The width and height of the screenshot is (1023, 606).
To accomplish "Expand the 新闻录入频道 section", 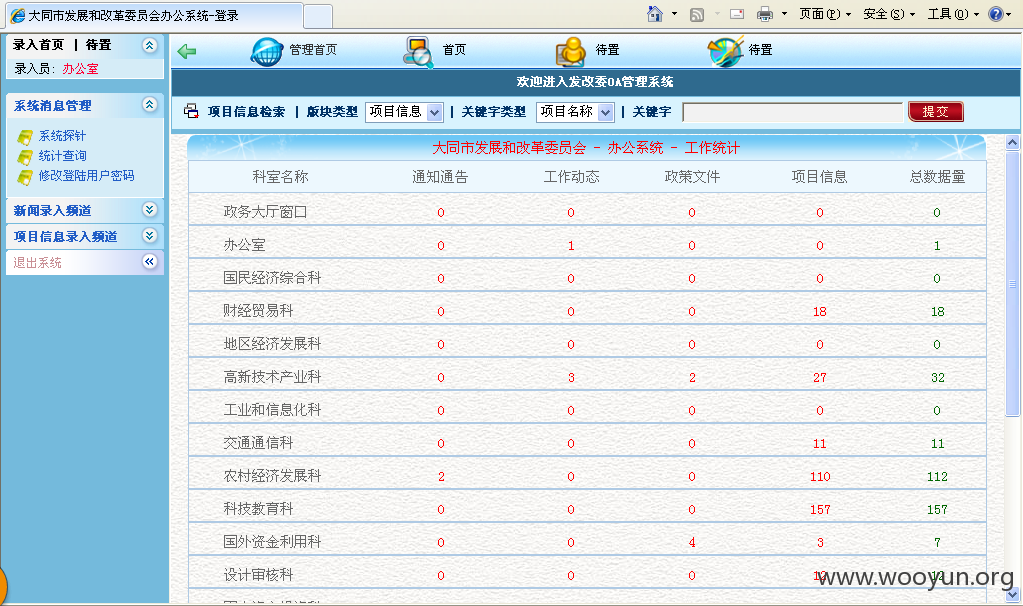I will point(149,209).
